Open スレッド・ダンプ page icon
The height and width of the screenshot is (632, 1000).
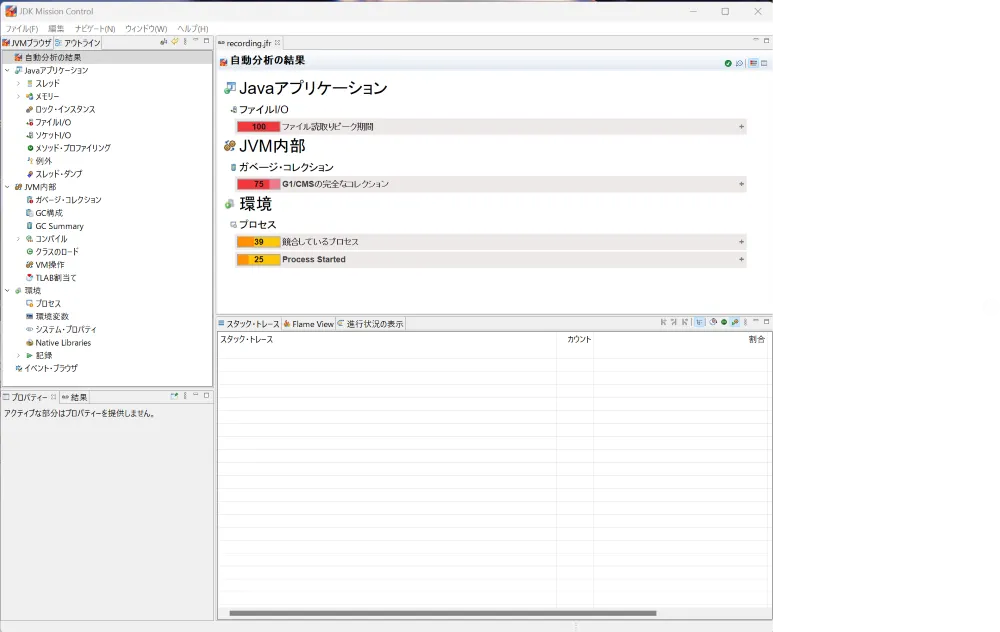[29, 174]
